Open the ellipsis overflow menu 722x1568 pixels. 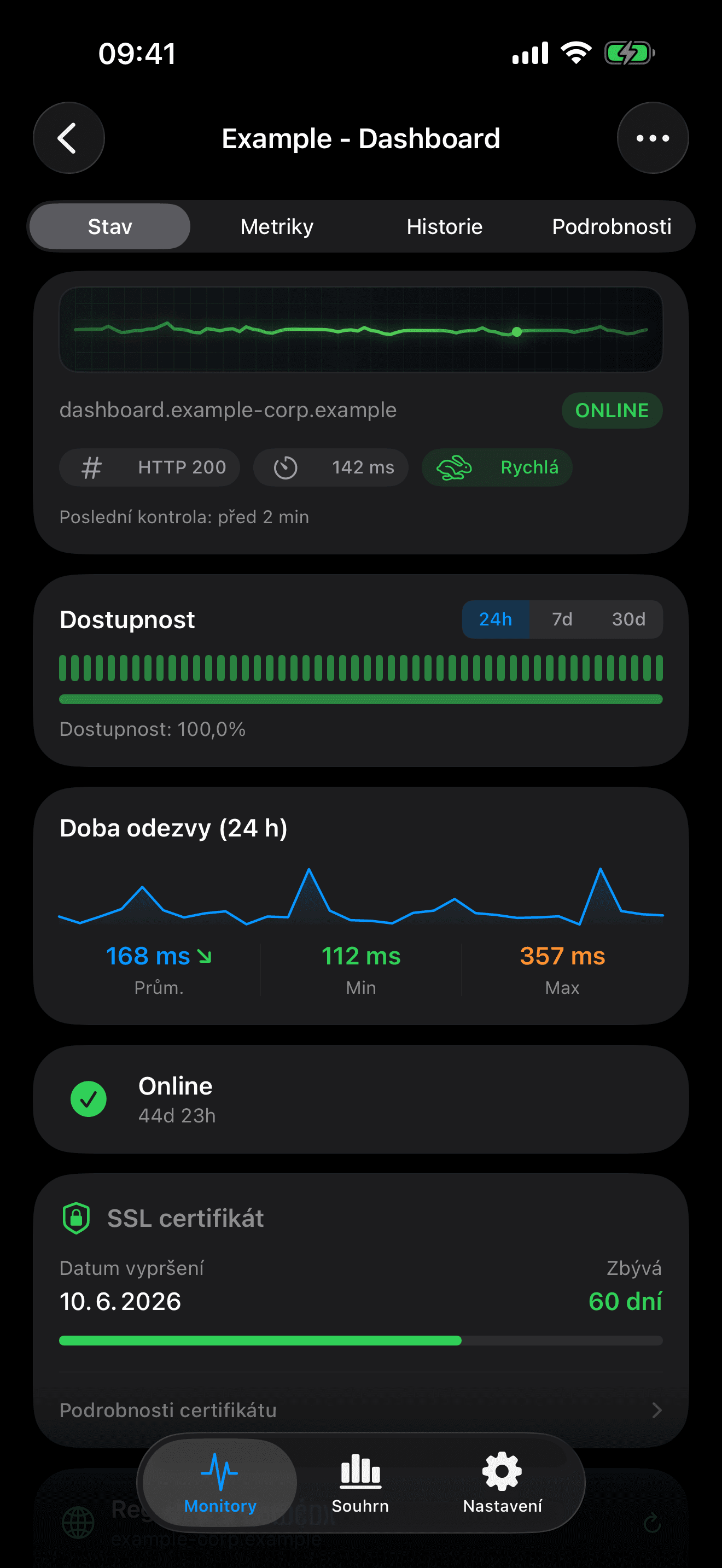click(652, 138)
